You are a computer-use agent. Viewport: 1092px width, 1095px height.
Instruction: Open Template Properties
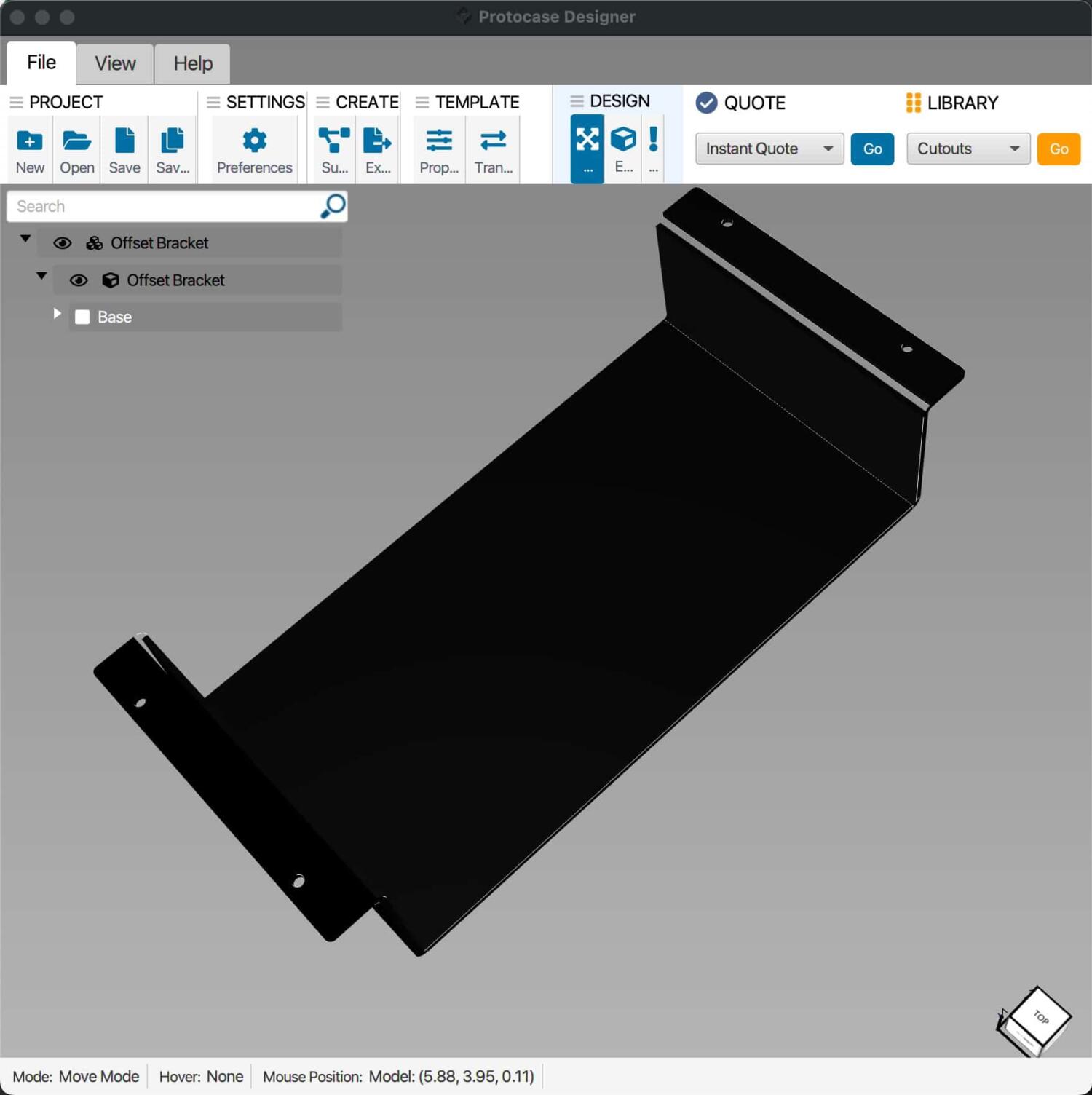pyautogui.click(x=438, y=149)
